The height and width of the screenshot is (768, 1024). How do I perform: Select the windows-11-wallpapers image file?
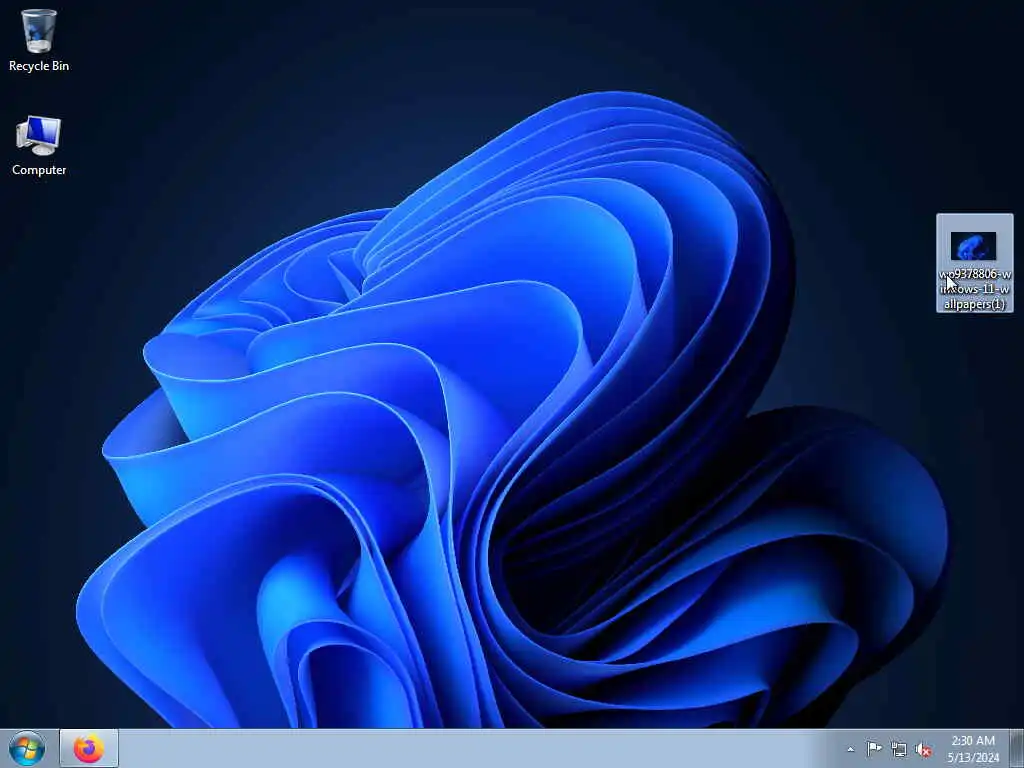click(974, 263)
